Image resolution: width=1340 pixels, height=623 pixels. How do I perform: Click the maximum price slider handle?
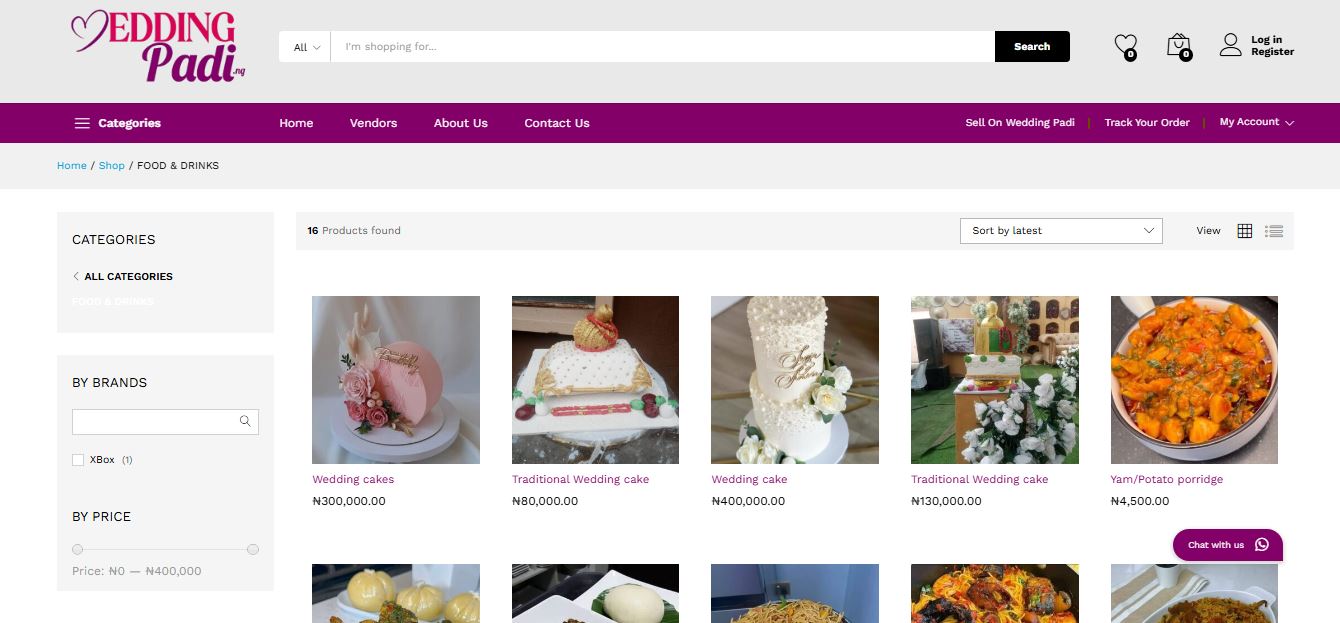(253, 549)
